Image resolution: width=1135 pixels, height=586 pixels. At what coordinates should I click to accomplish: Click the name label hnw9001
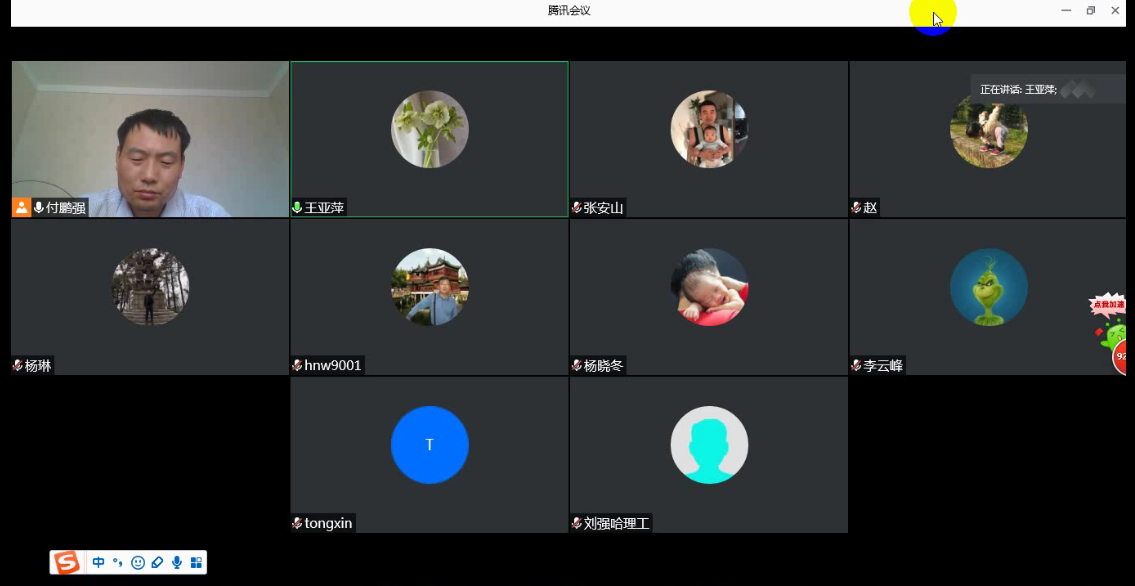(333, 366)
